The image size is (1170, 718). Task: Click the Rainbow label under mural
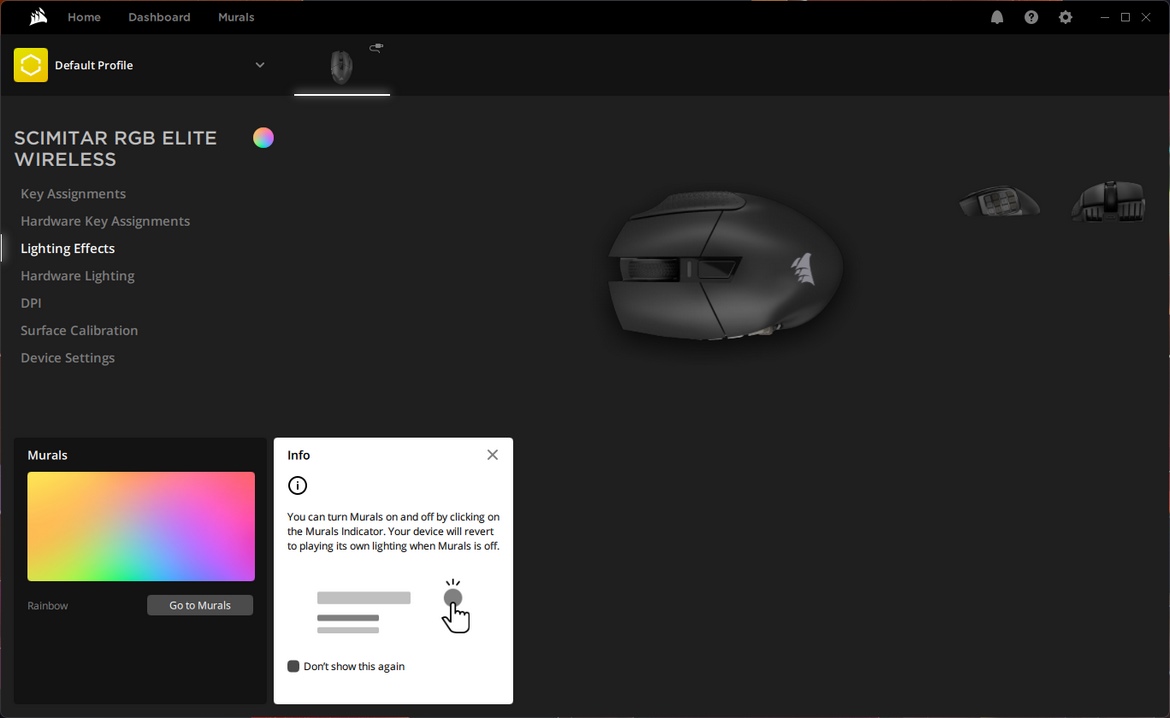[48, 606]
